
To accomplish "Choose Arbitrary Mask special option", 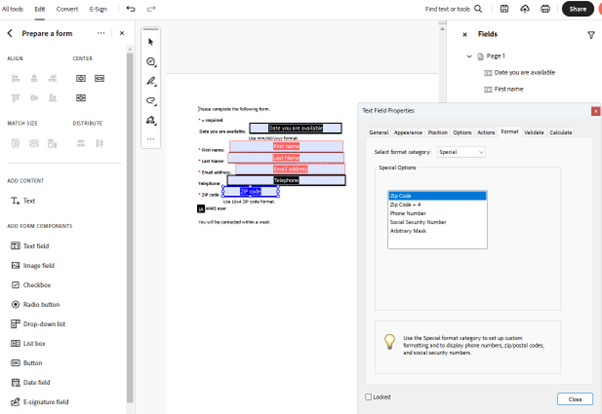I will click(437, 231).
